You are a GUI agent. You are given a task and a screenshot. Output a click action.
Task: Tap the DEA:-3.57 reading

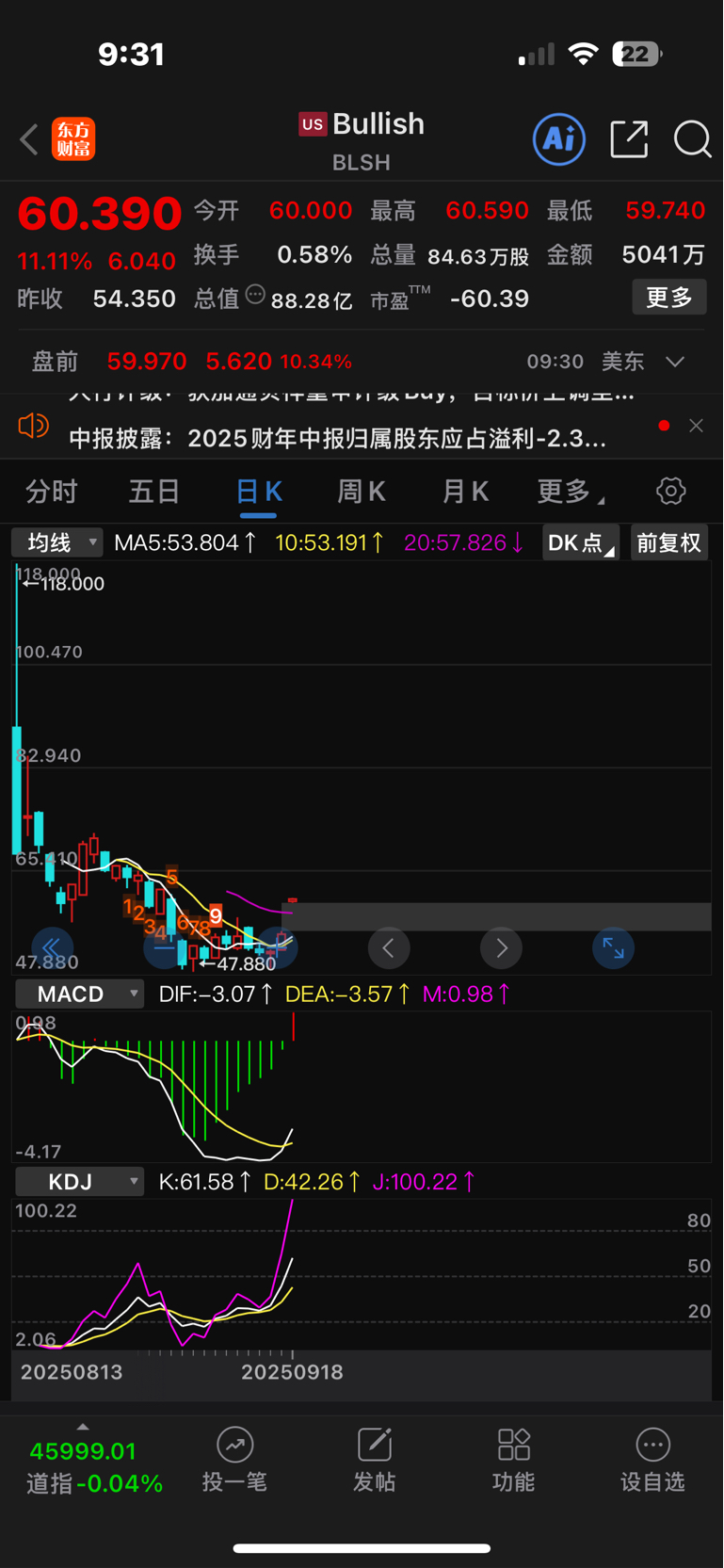pos(347,994)
